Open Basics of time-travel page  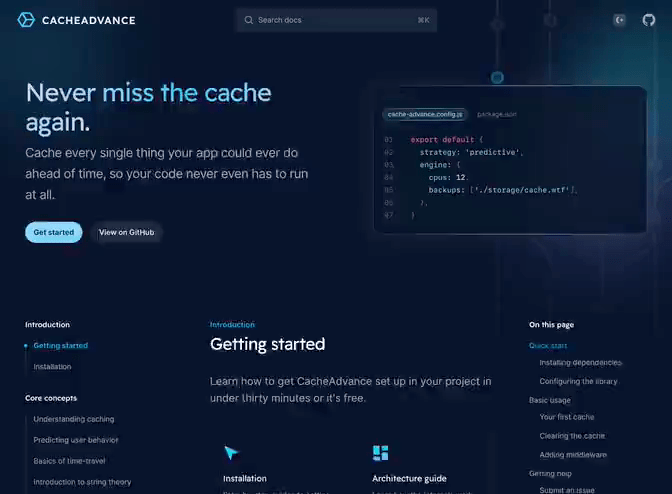69,461
